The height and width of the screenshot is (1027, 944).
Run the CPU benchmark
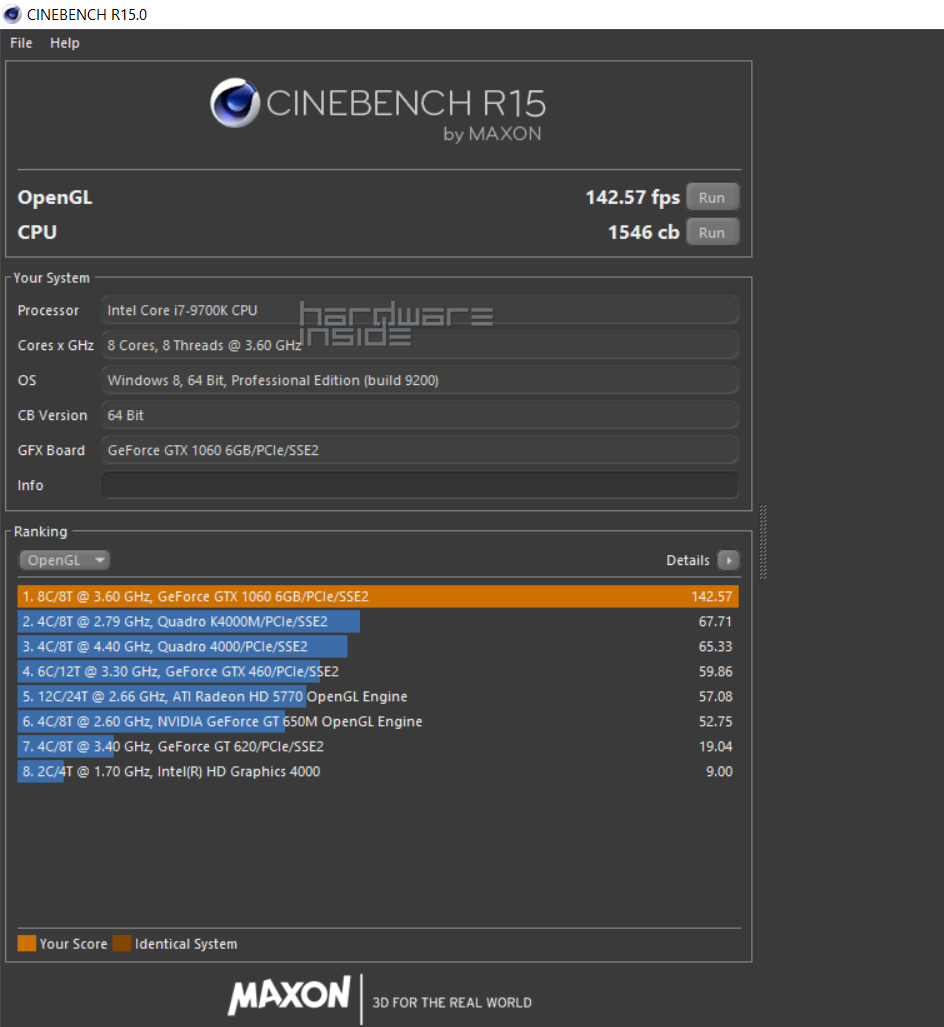coord(712,233)
